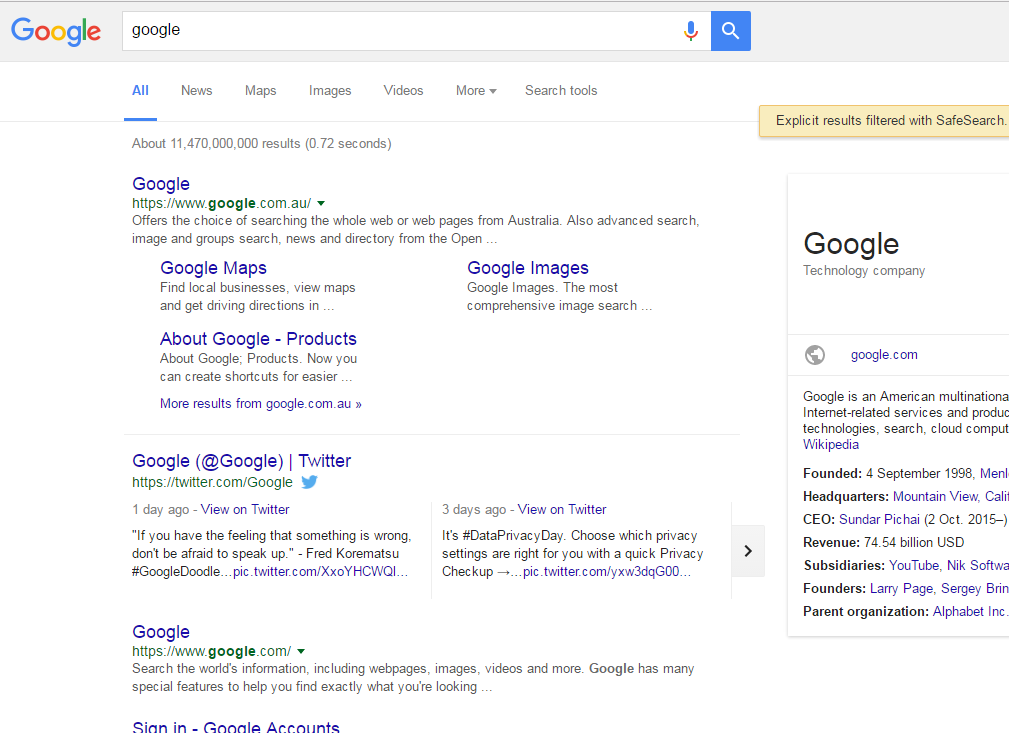1009x733 pixels.
Task: Open pic.twitter.com/XxoYHCWQI link
Action: (x=320, y=571)
